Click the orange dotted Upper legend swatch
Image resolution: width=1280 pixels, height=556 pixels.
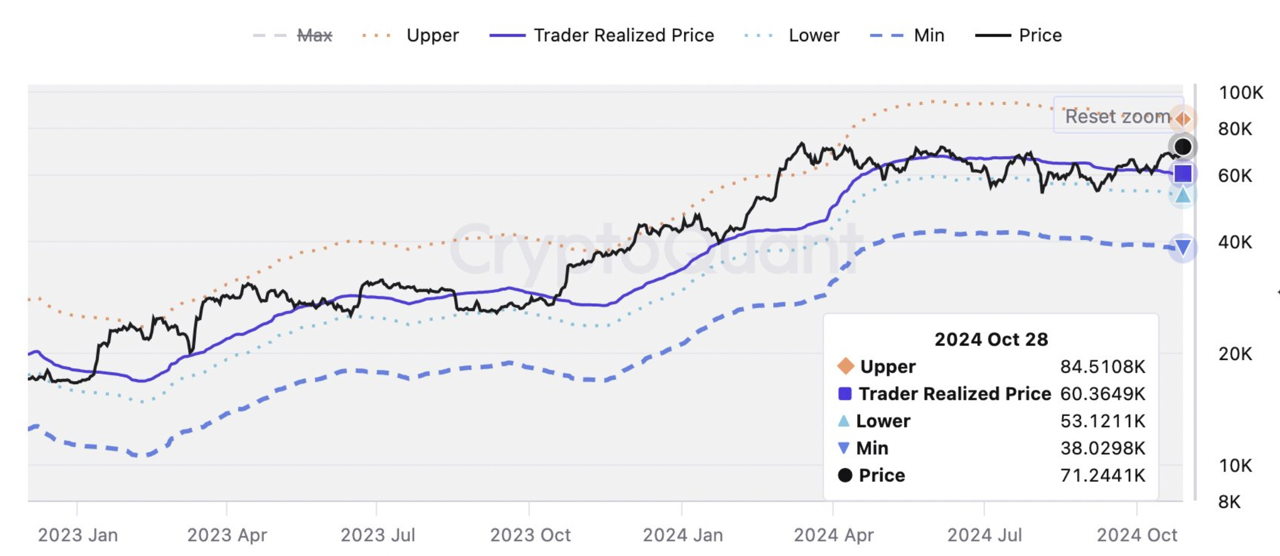(377, 35)
